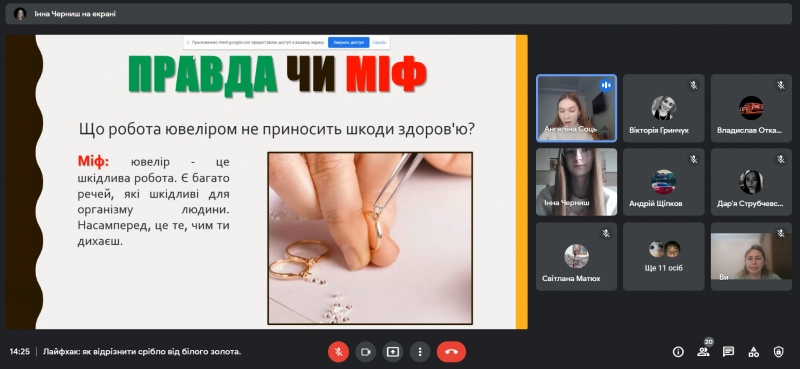Click the muted mic icon on Вікторія Гринчук tile
800x369 pixels.
[x=693, y=85]
